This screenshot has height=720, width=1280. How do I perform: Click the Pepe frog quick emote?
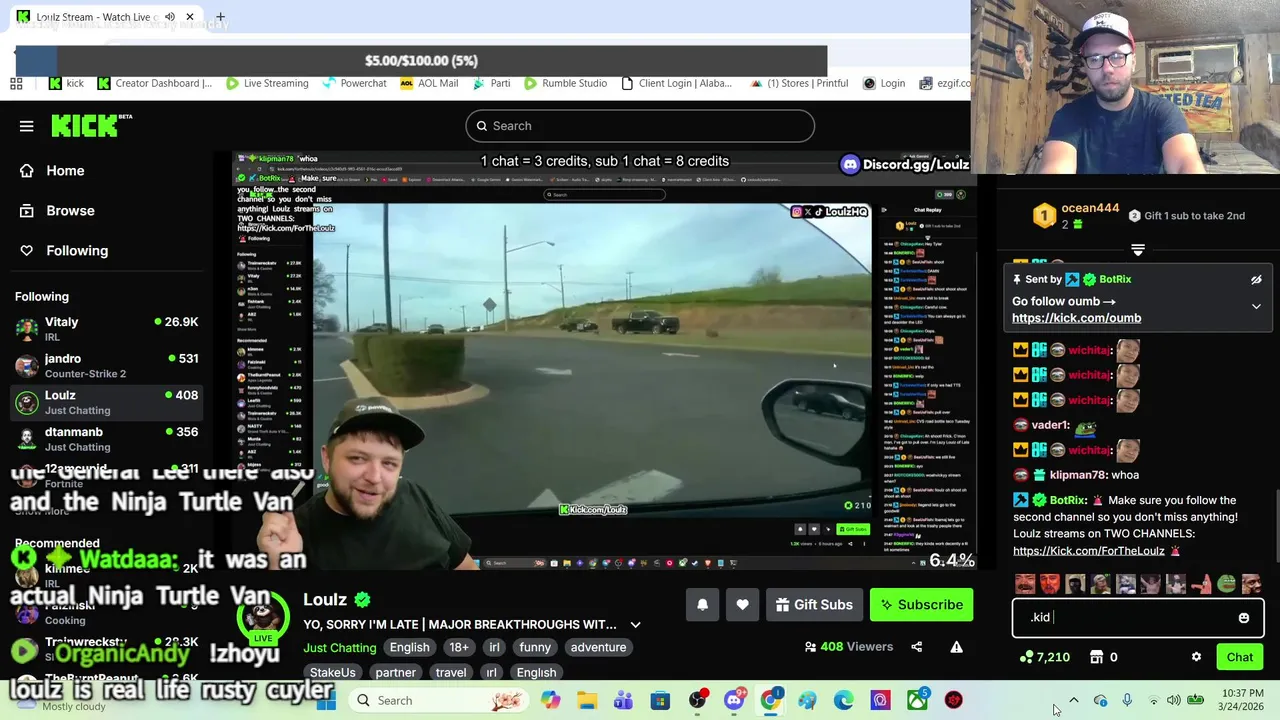click(1226, 584)
